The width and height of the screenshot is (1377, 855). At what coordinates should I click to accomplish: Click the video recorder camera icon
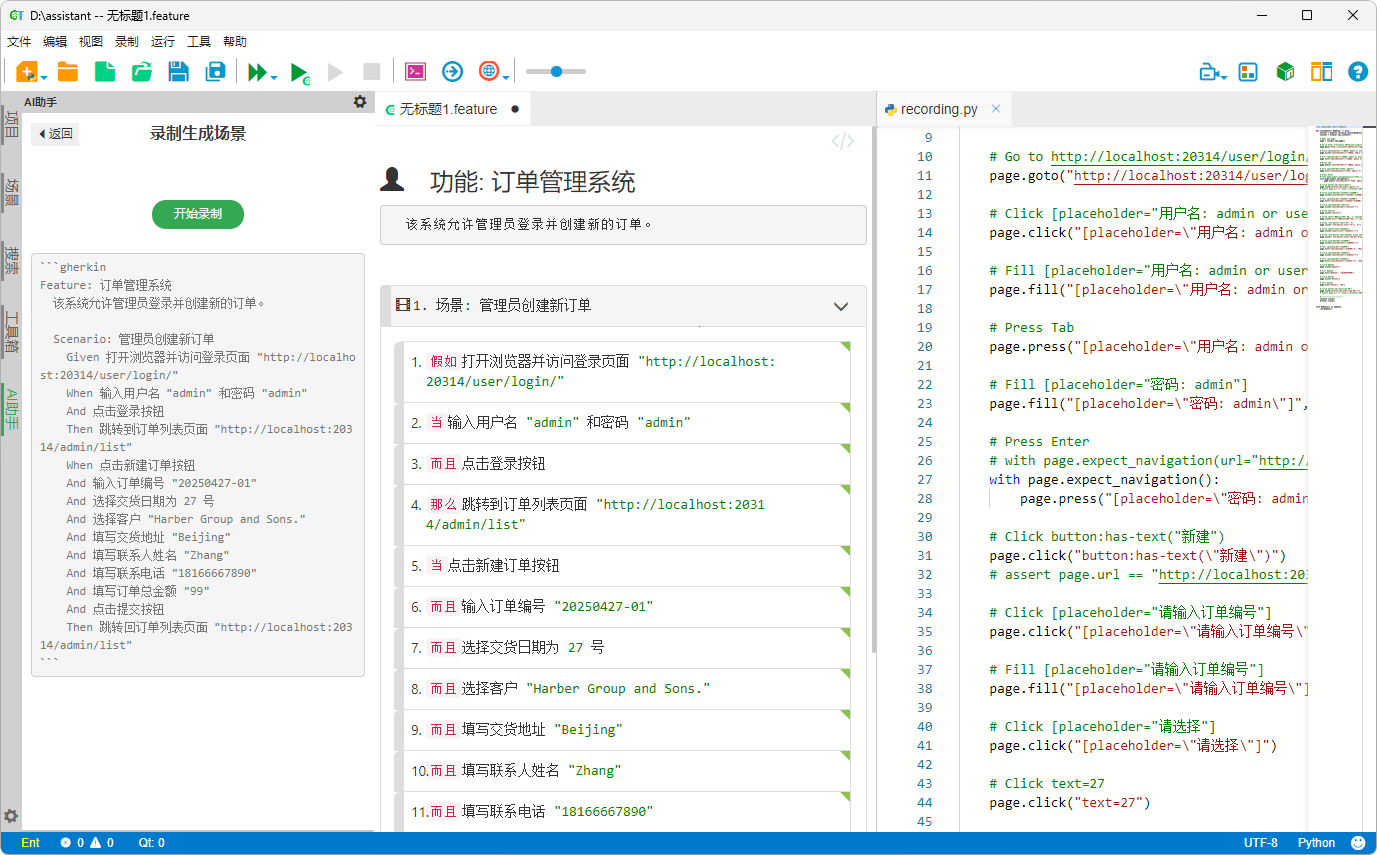pos(1209,72)
